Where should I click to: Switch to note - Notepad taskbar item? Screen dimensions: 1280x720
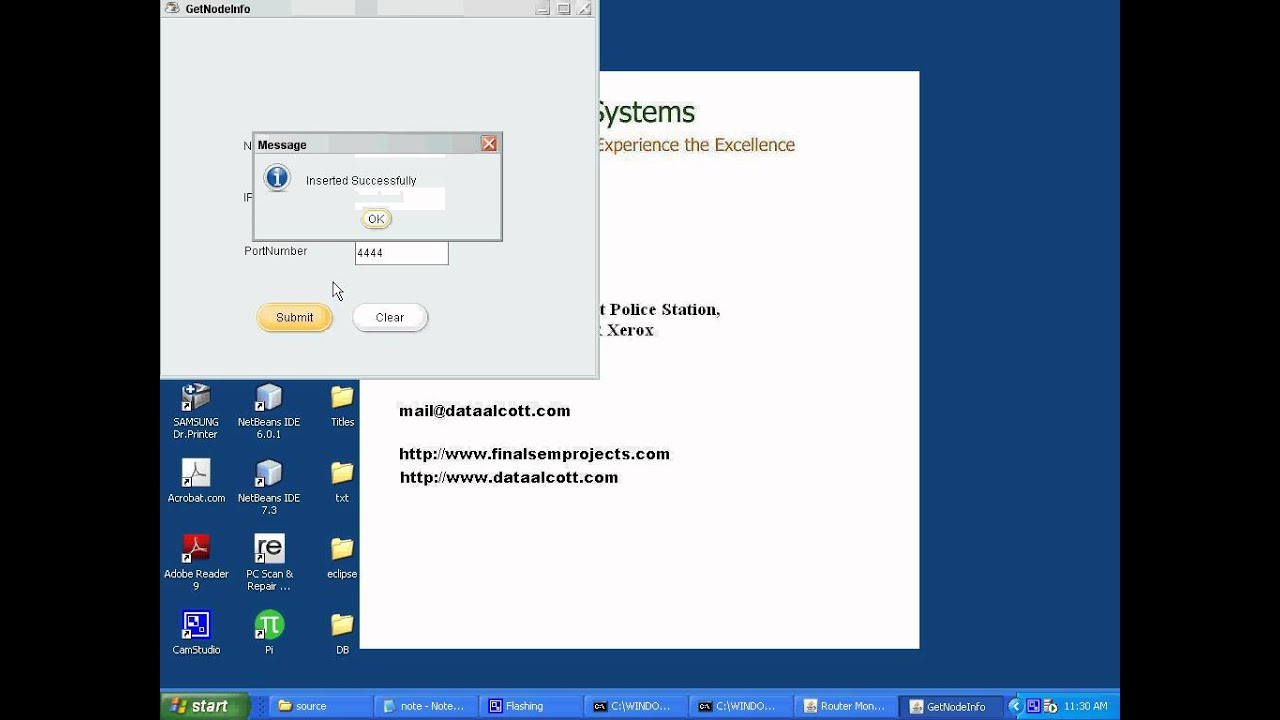pyautogui.click(x=425, y=706)
